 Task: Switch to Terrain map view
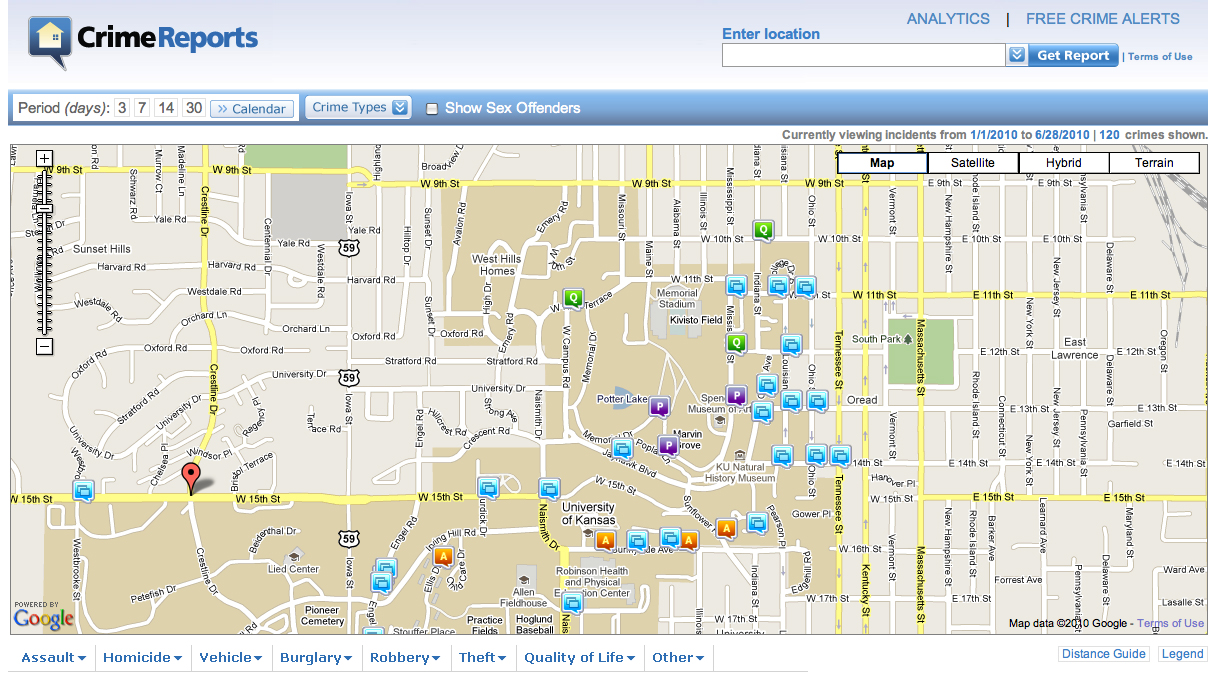(1154, 162)
